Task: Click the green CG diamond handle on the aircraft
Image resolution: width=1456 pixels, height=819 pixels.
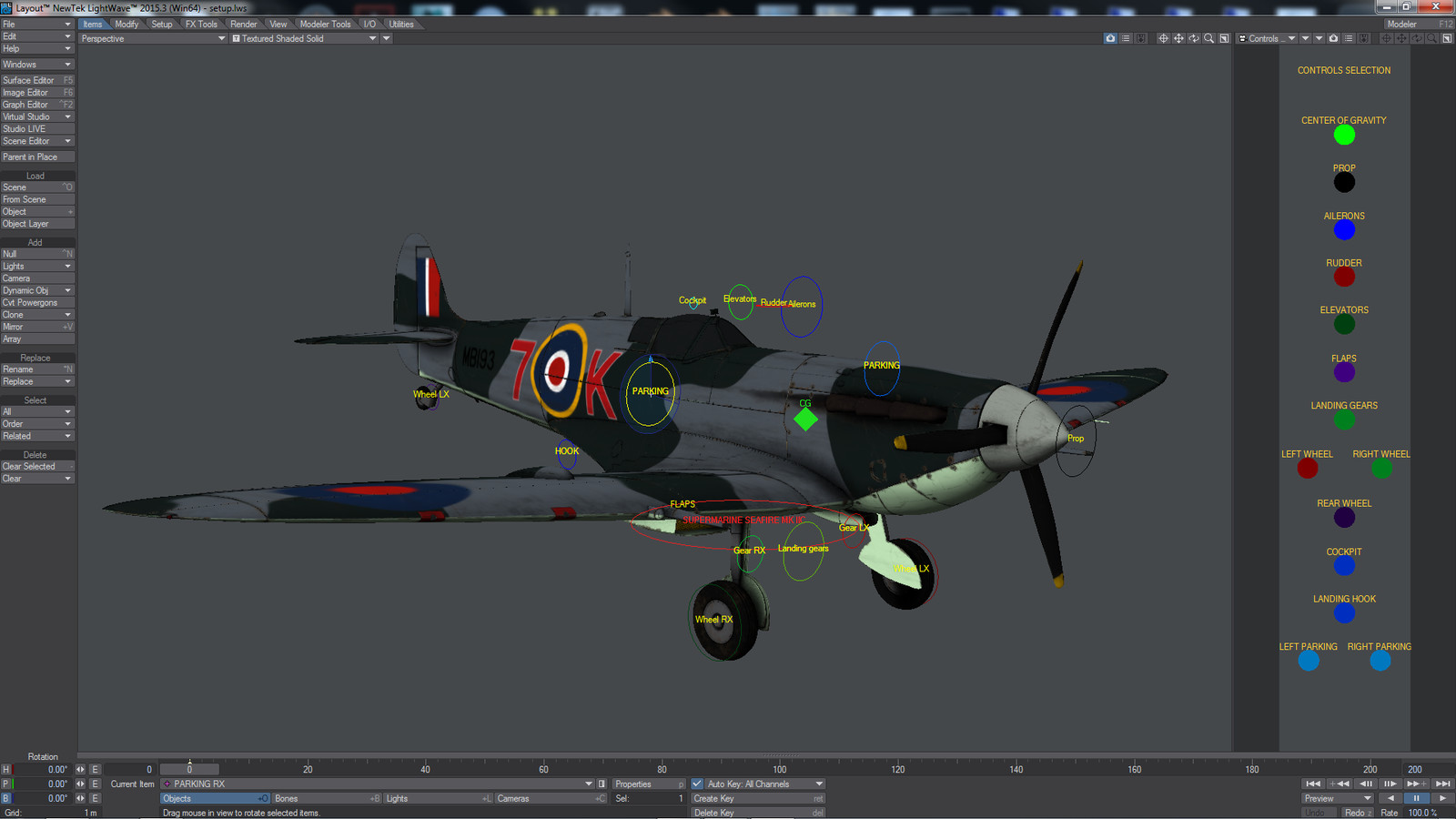Action: click(805, 420)
